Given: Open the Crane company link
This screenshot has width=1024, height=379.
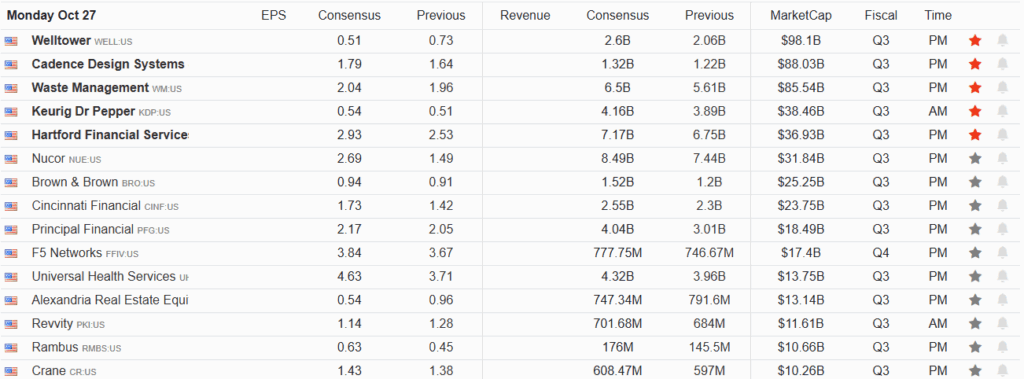Looking at the screenshot, I should pos(48,371).
